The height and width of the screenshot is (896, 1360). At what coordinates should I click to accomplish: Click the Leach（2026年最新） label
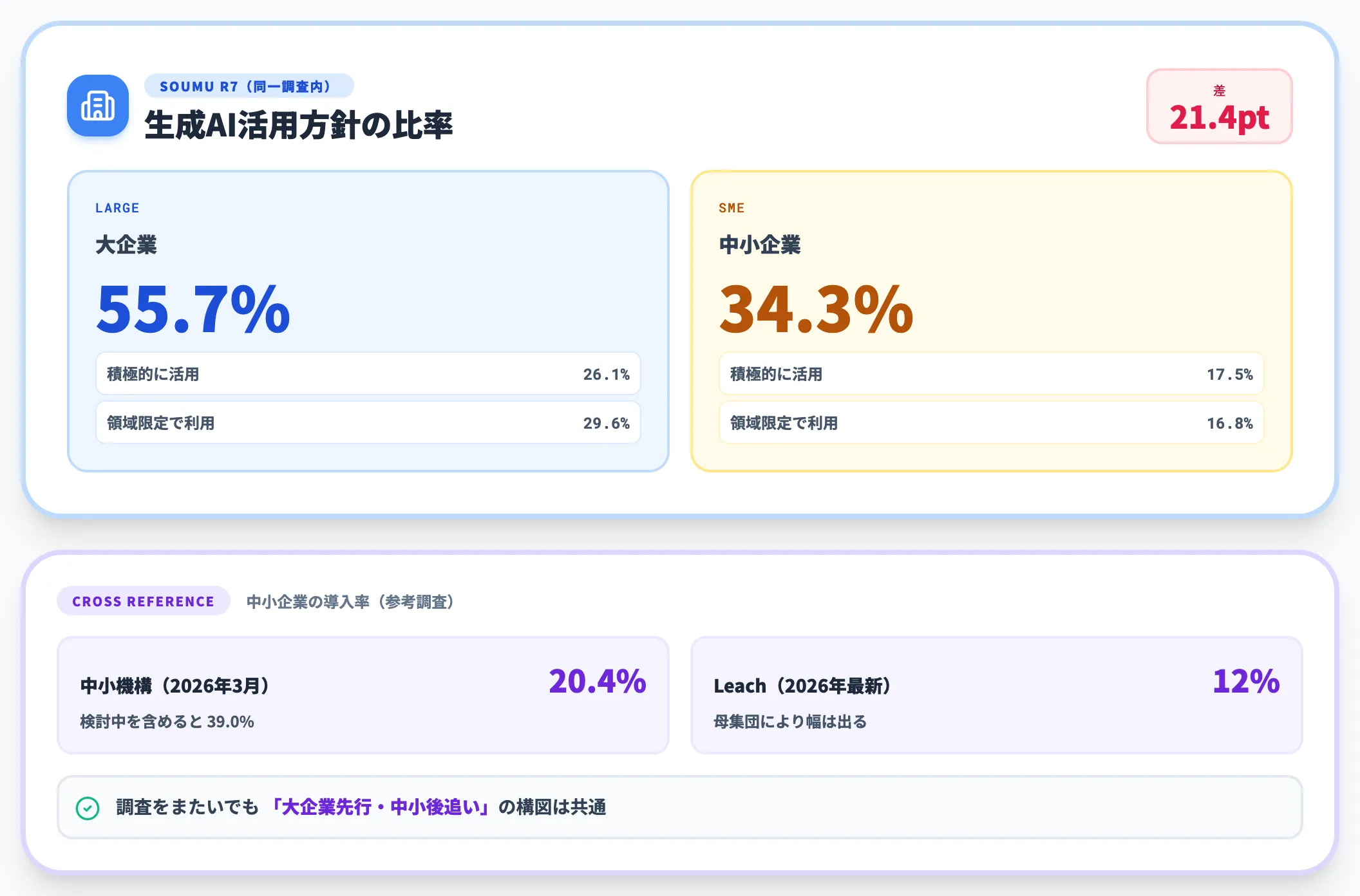click(x=802, y=686)
